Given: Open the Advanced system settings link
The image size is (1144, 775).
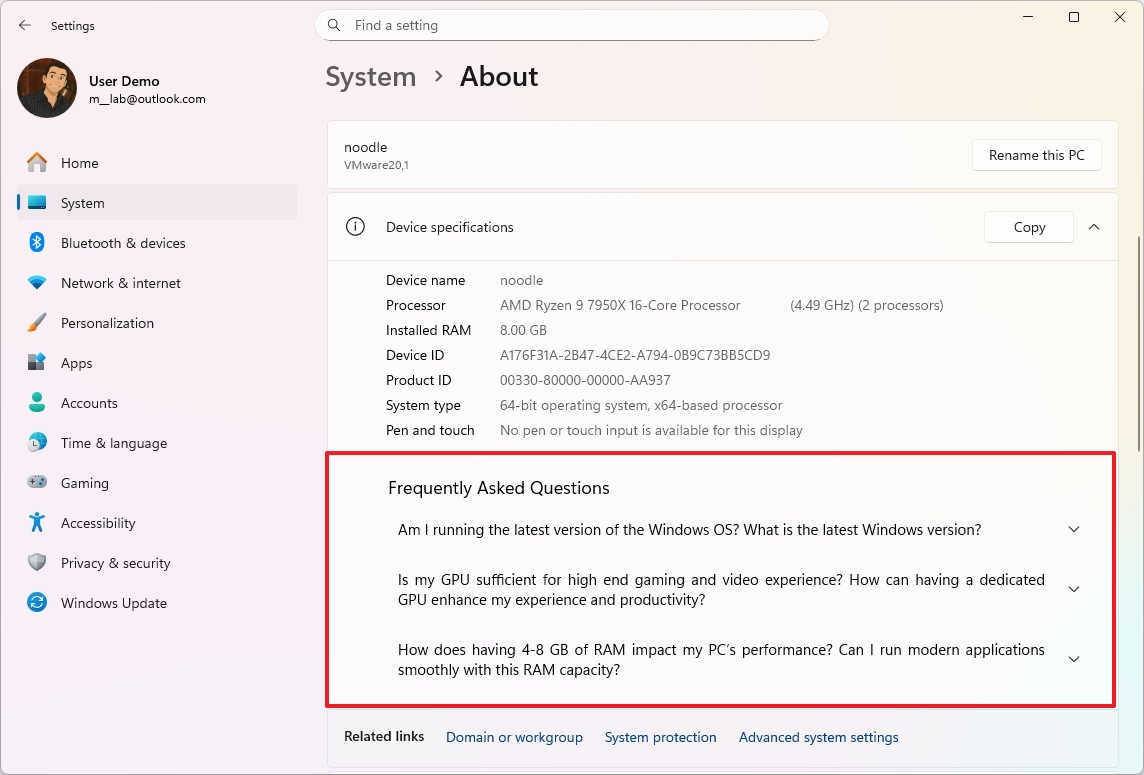Looking at the screenshot, I should click(818, 737).
